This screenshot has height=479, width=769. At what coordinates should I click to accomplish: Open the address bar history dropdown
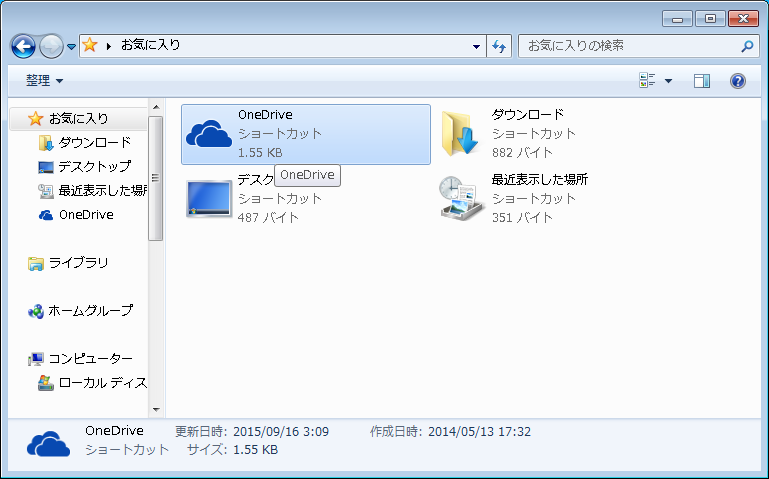pyautogui.click(x=476, y=47)
